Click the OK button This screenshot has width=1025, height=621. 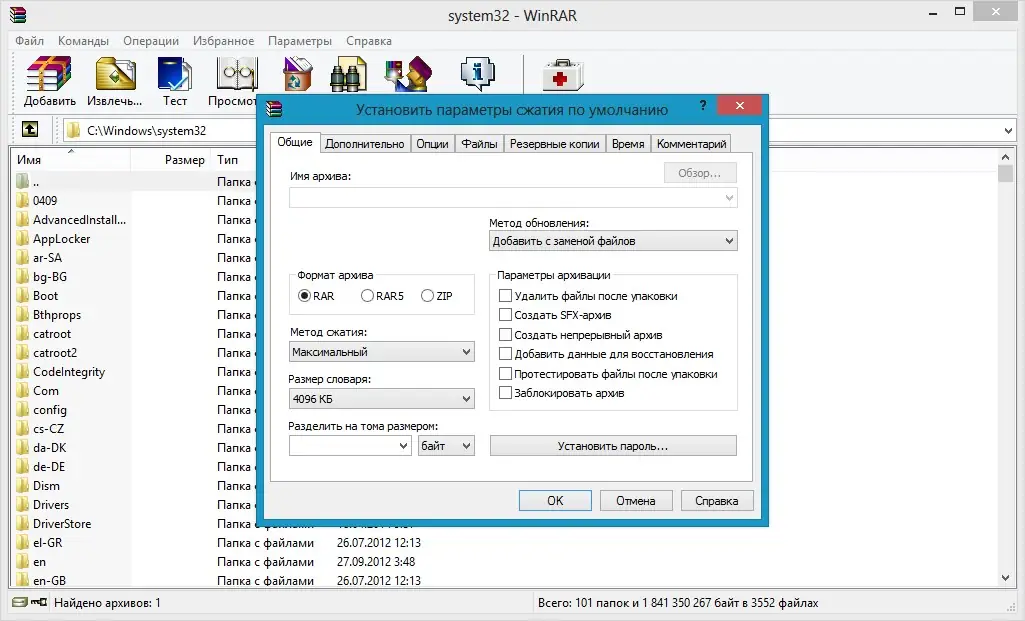point(555,501)
